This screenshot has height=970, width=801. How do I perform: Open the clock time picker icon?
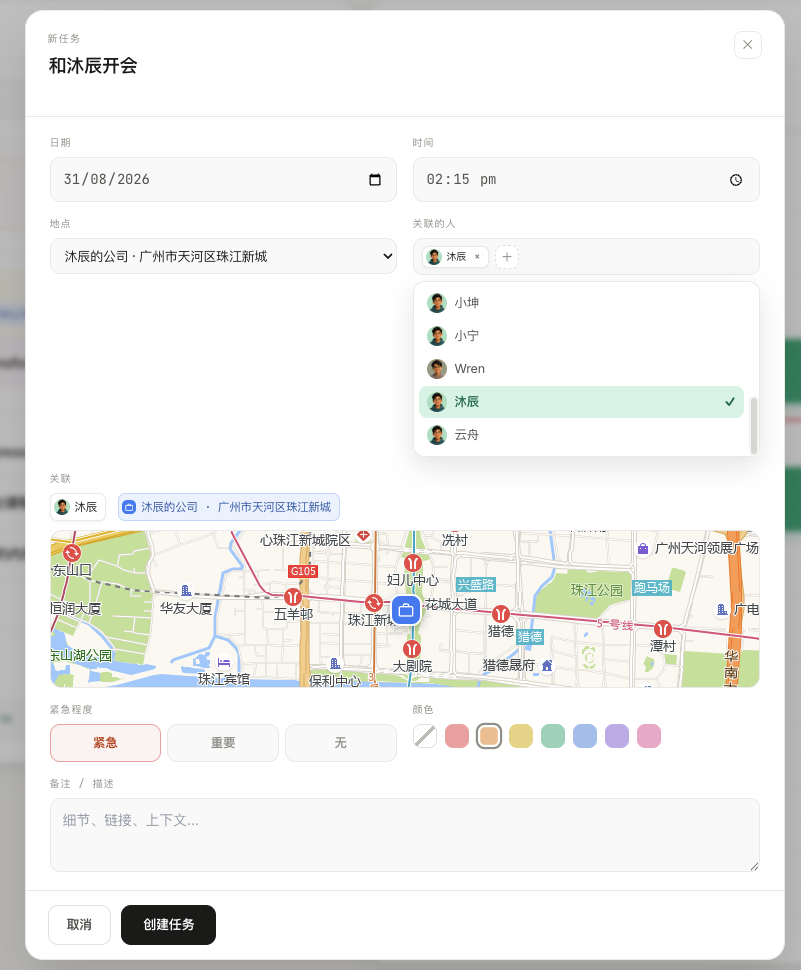coord(735,179)
